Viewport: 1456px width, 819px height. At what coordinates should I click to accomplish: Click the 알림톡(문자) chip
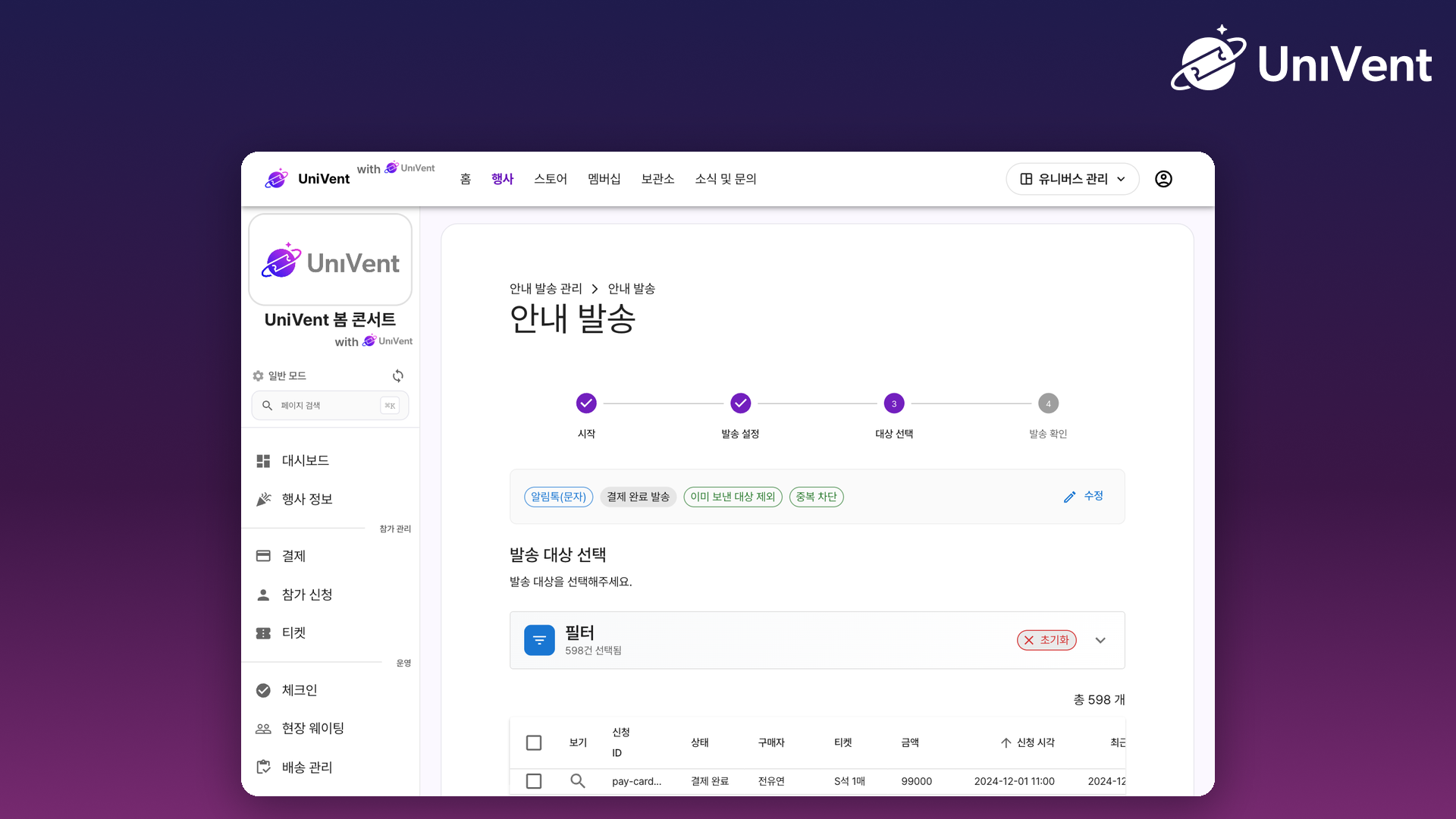558,497
